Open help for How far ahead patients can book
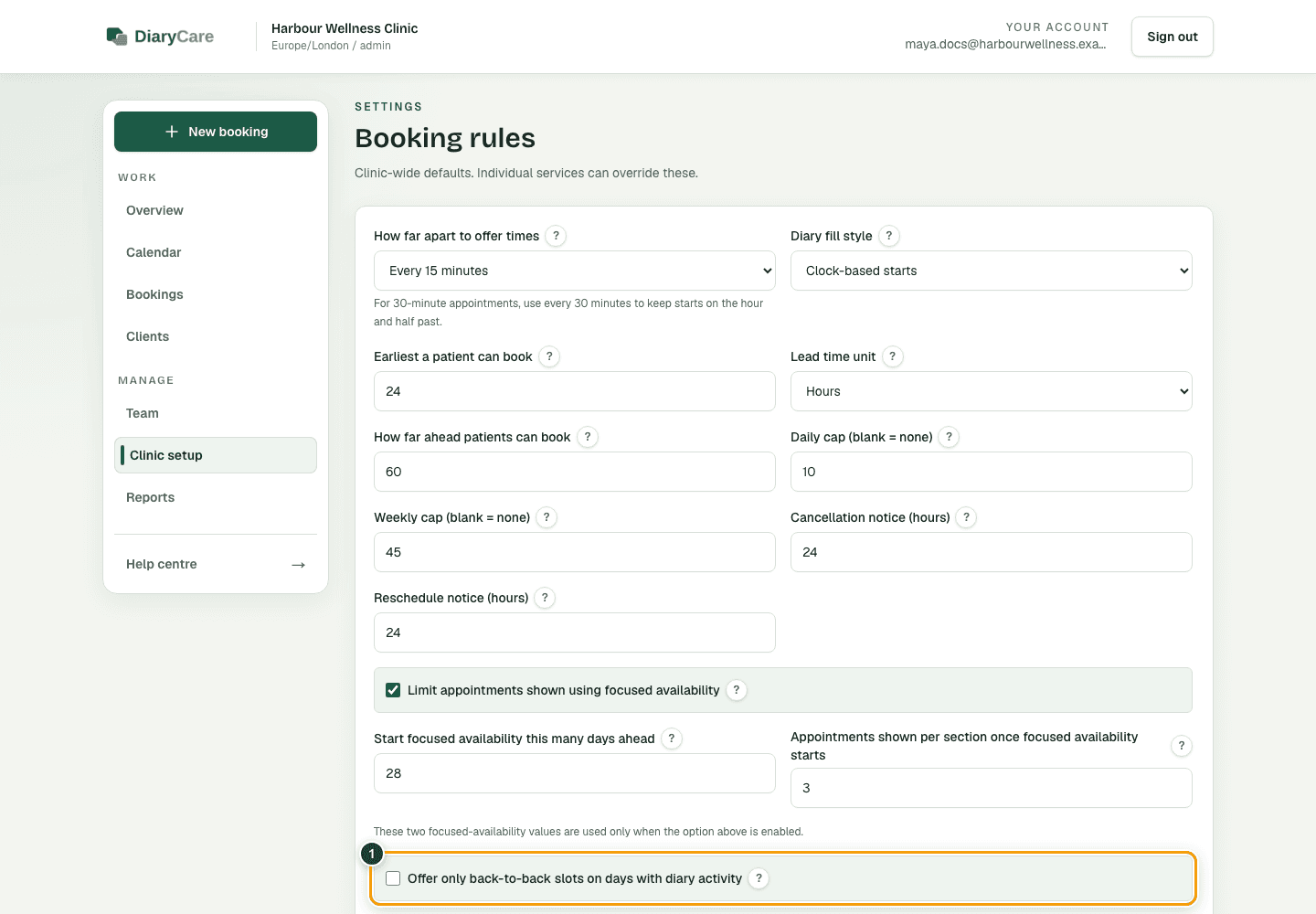1316x914 pixels. click(x=588, y=437)
